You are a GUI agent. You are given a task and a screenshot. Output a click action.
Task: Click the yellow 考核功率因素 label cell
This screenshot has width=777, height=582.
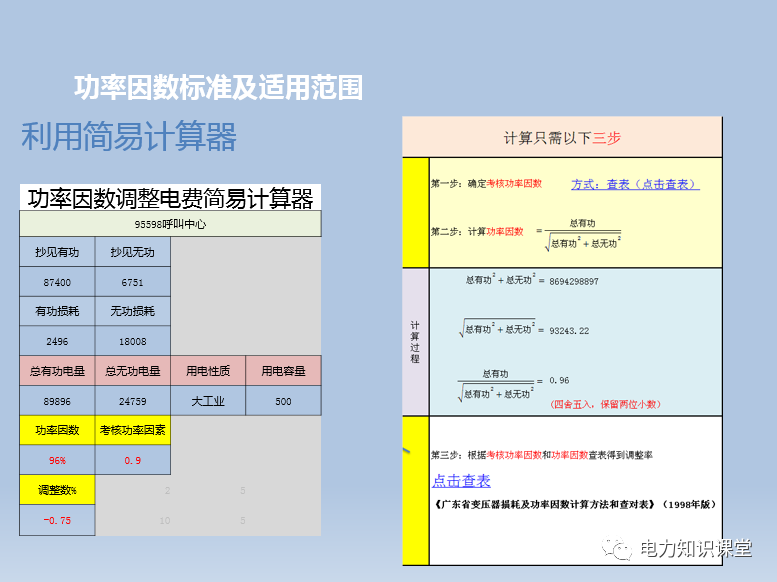[132, 430]
